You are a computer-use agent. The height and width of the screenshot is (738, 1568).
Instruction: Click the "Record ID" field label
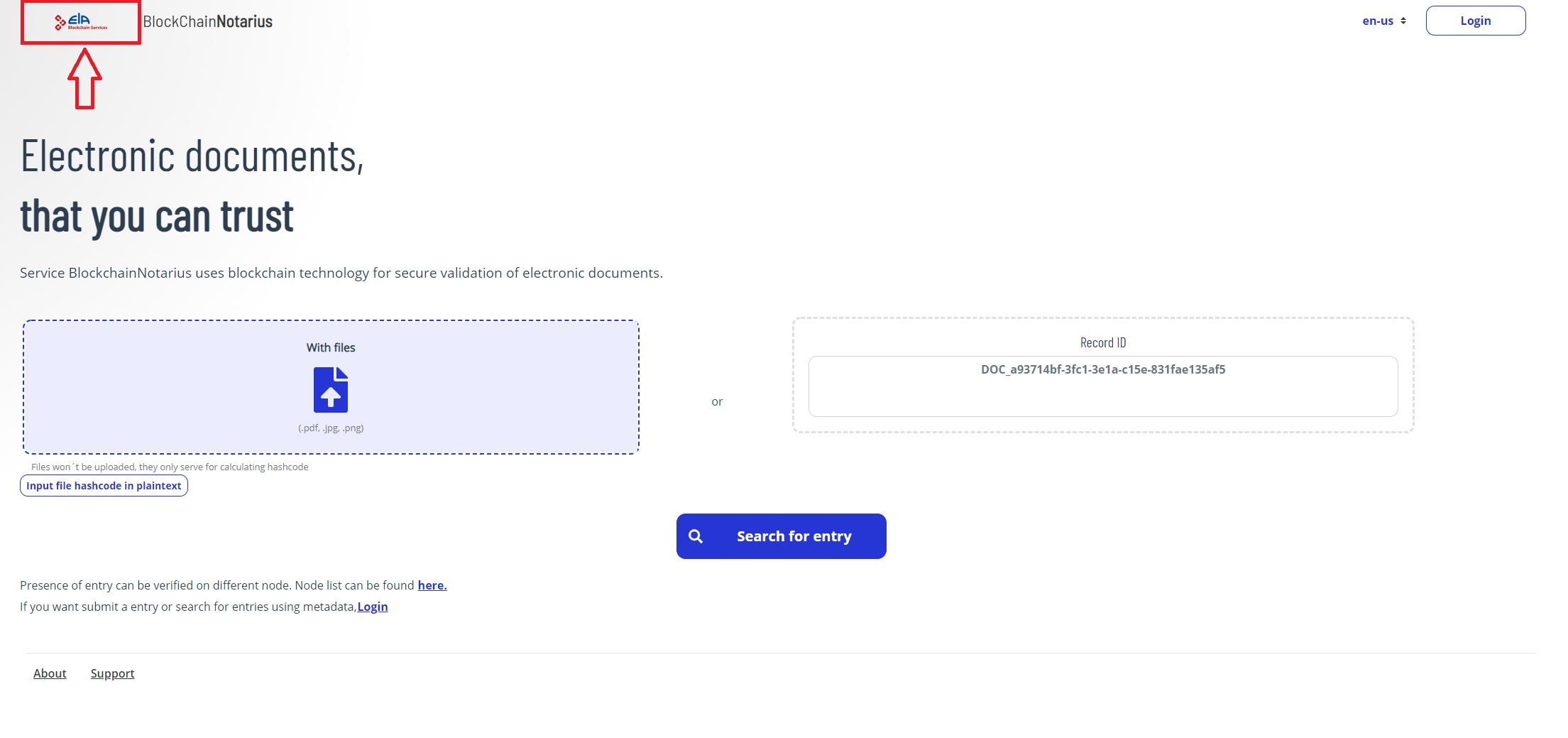[x=1102, y=343]
